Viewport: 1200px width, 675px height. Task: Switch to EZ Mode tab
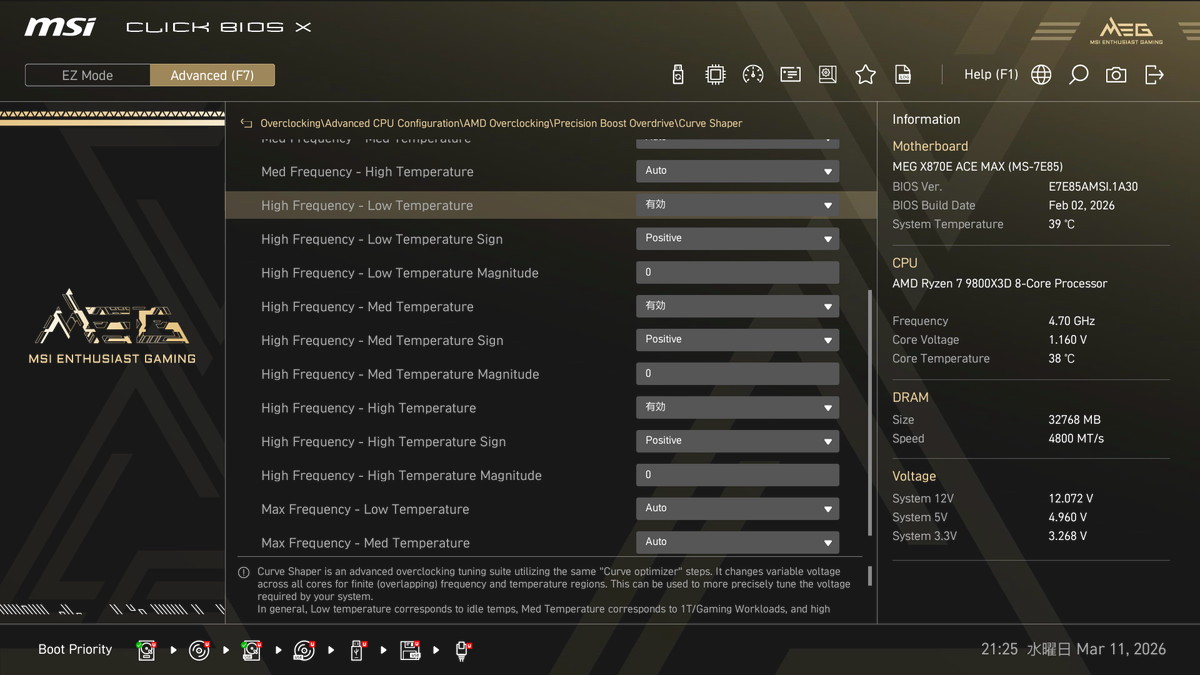pyautogui.click(x=88, y=75)
